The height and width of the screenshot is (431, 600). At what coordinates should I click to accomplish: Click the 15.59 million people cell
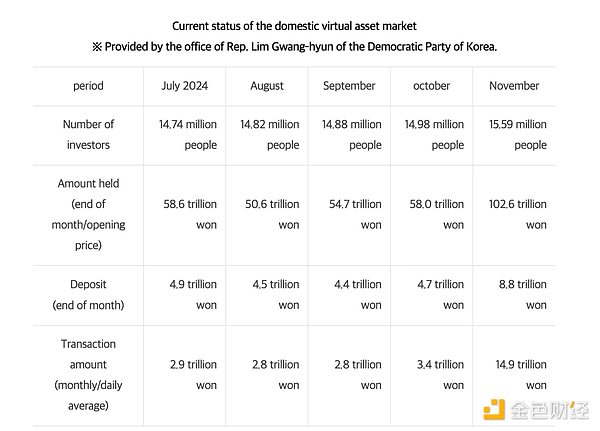point(516,135)
